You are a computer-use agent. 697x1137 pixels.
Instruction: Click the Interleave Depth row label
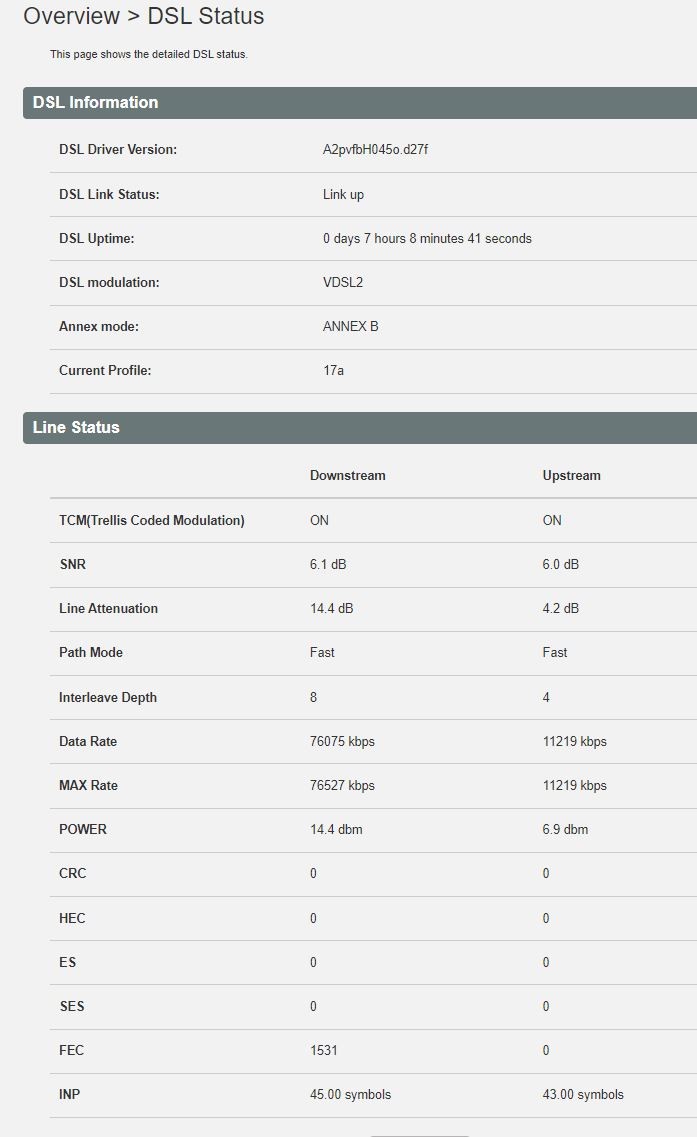[x=107, y=698]
